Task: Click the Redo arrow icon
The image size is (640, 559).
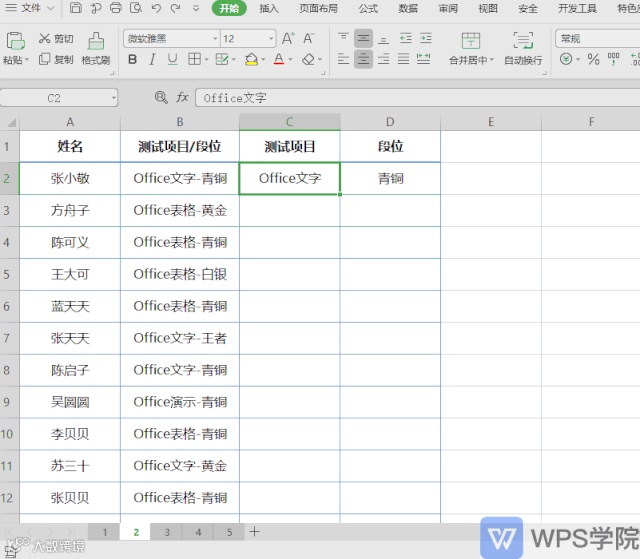Action: 176,8
